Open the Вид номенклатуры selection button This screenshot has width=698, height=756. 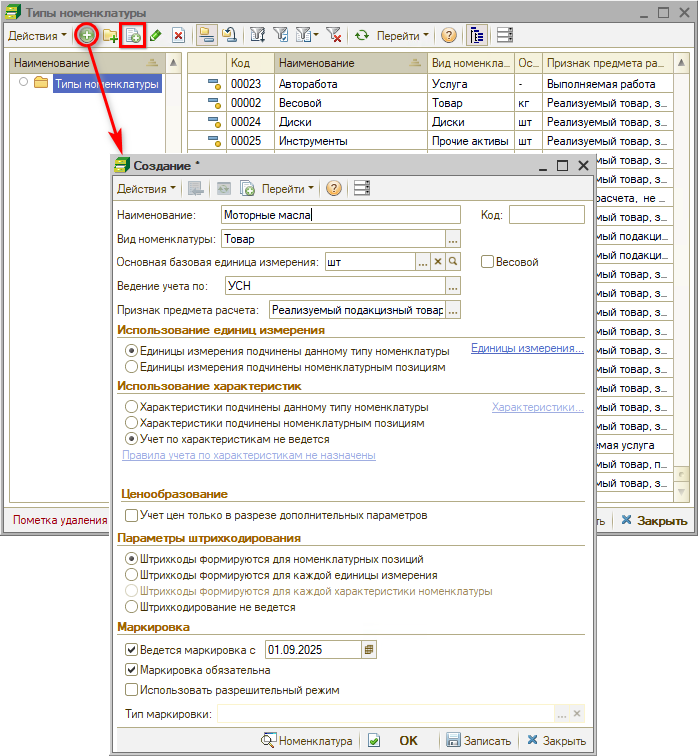point(453,239)
